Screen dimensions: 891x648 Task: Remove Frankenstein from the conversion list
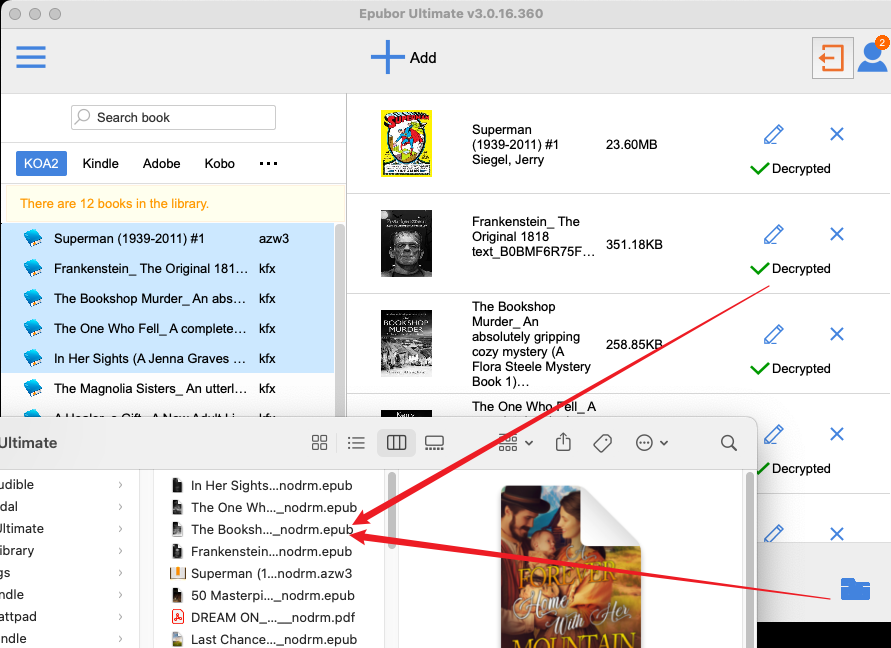[836, 234]
